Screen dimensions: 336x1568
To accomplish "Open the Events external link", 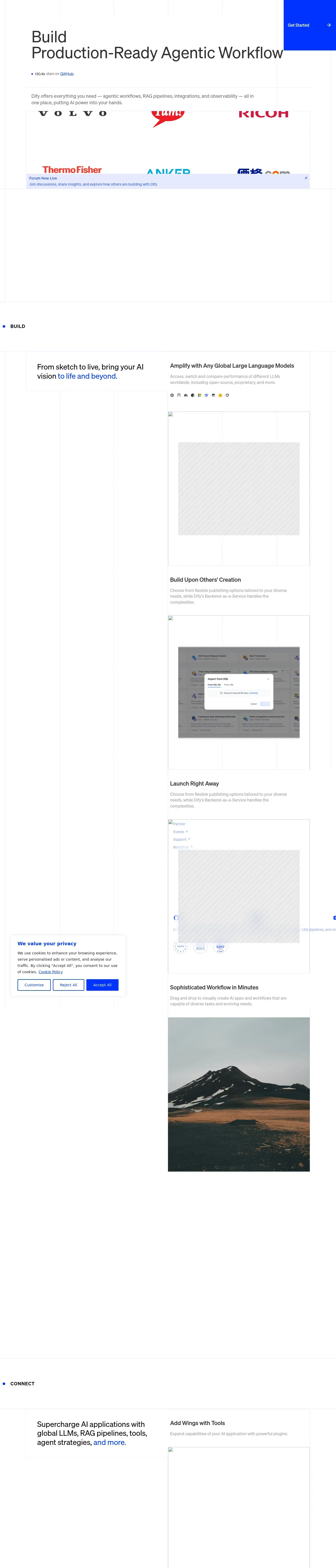I will tap(181, 832).
